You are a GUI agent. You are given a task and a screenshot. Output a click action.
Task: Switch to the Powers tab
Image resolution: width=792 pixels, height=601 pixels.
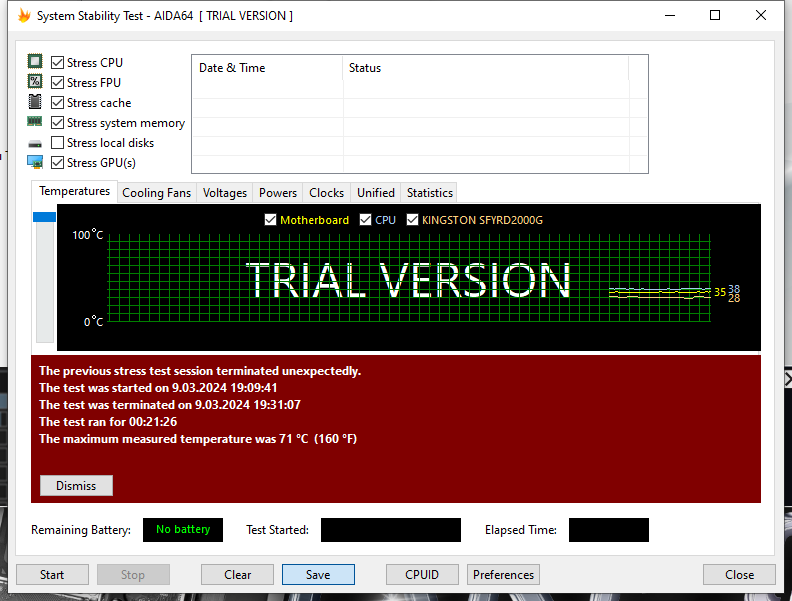click(278, 193)
